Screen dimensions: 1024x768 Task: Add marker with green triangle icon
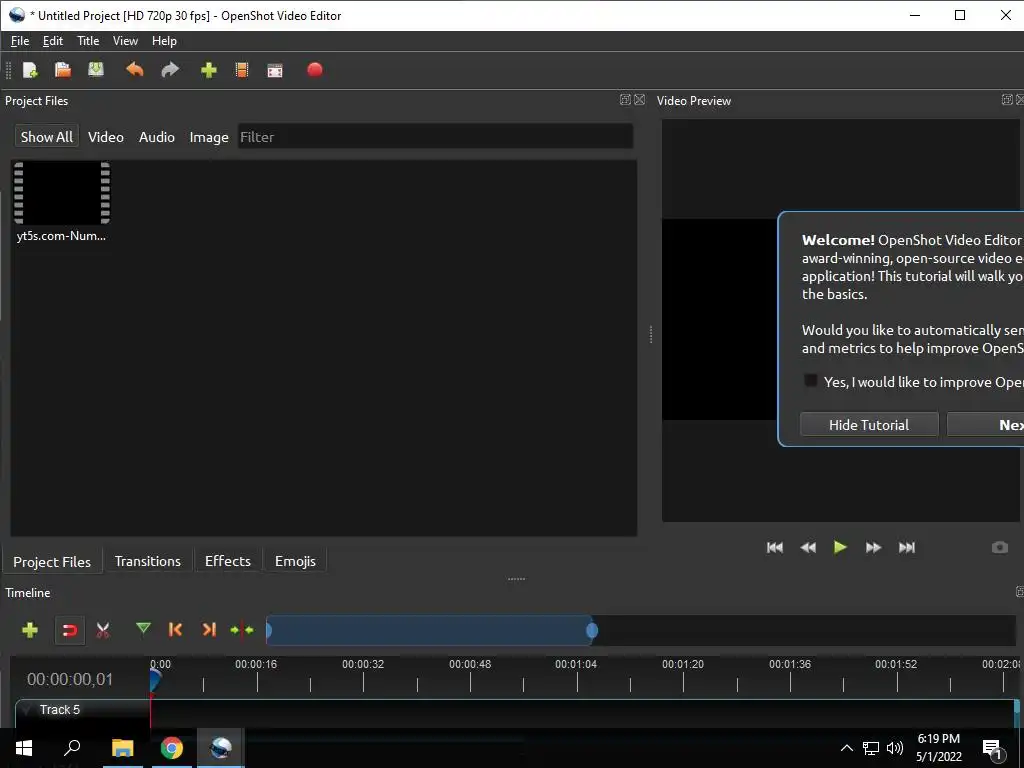click(x=143, y=629)
